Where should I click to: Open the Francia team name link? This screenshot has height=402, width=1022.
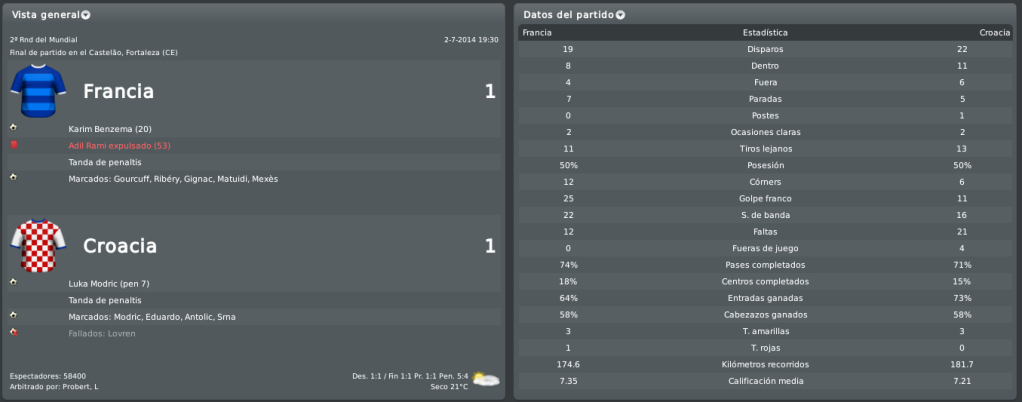pyautogui.click(x=119, y=92)
